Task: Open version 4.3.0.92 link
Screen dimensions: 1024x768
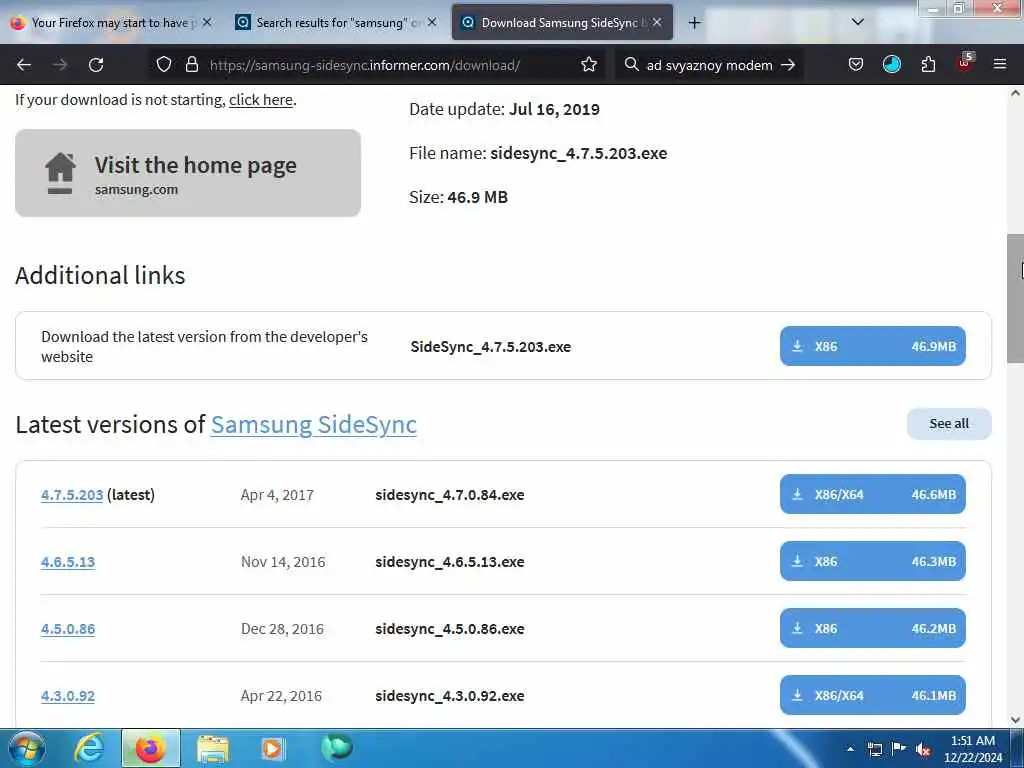Action: click(x=68, y=696)
